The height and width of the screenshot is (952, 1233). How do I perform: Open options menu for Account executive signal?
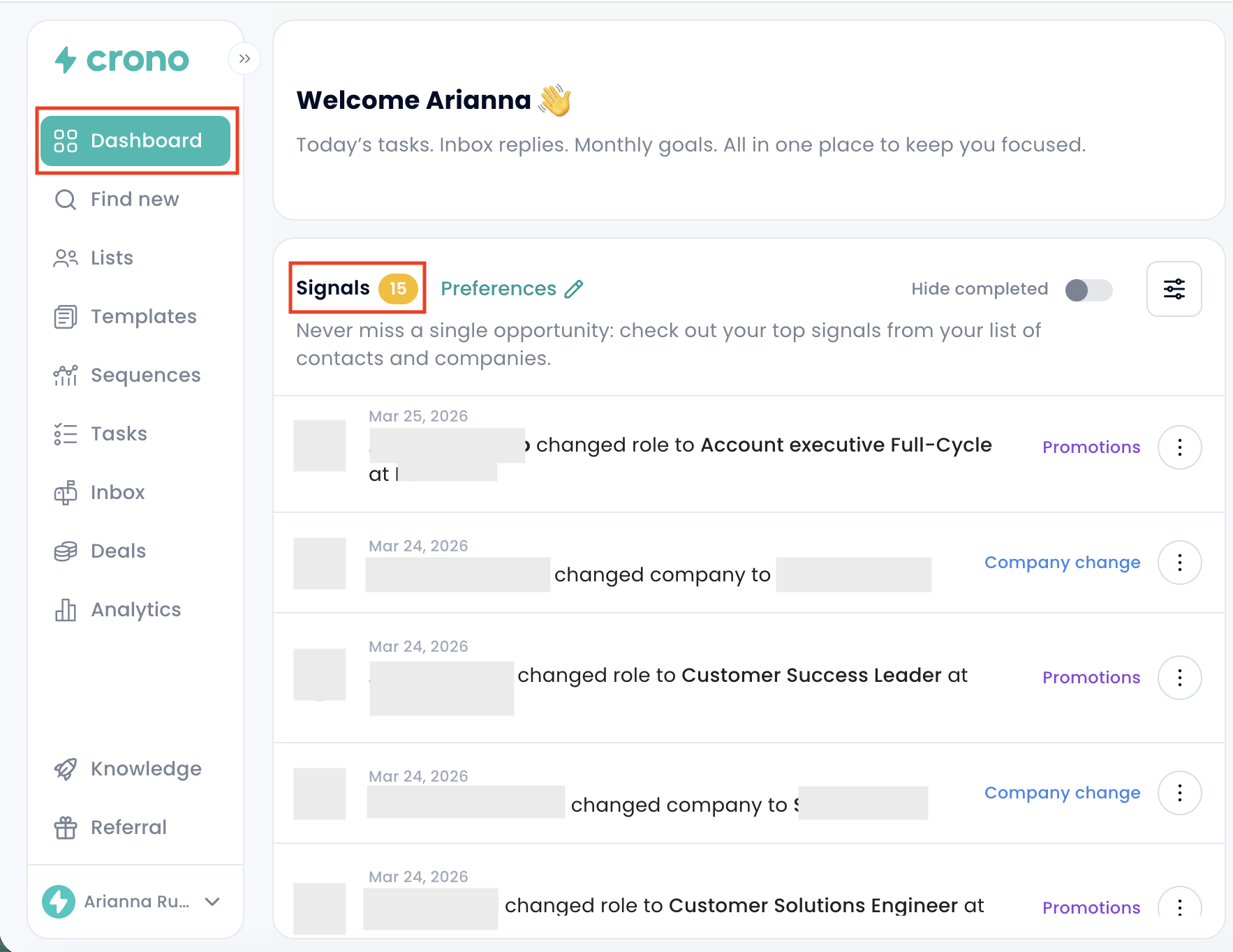tap(1179, 447)
